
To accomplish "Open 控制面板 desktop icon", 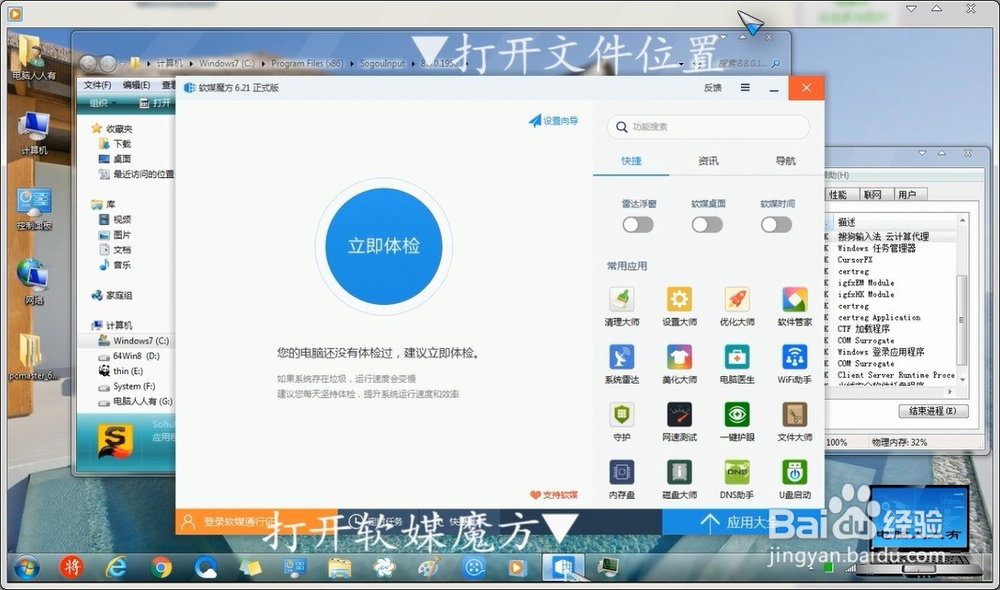I will tap(34, 209).
